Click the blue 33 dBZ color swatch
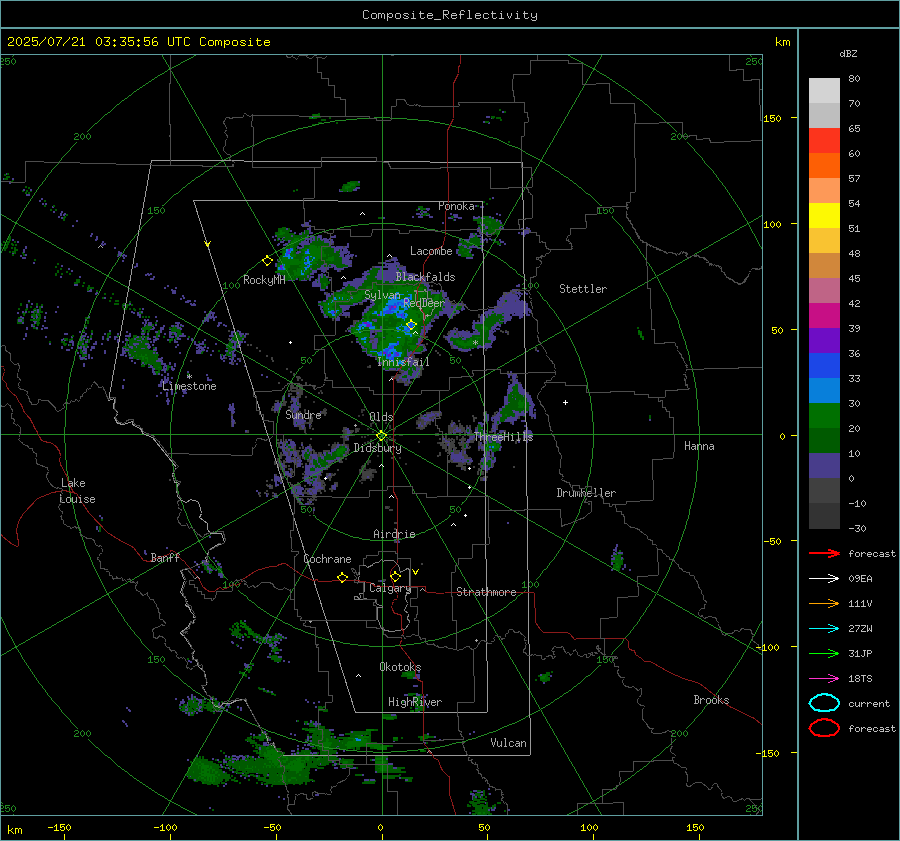 tap(824, 366)
